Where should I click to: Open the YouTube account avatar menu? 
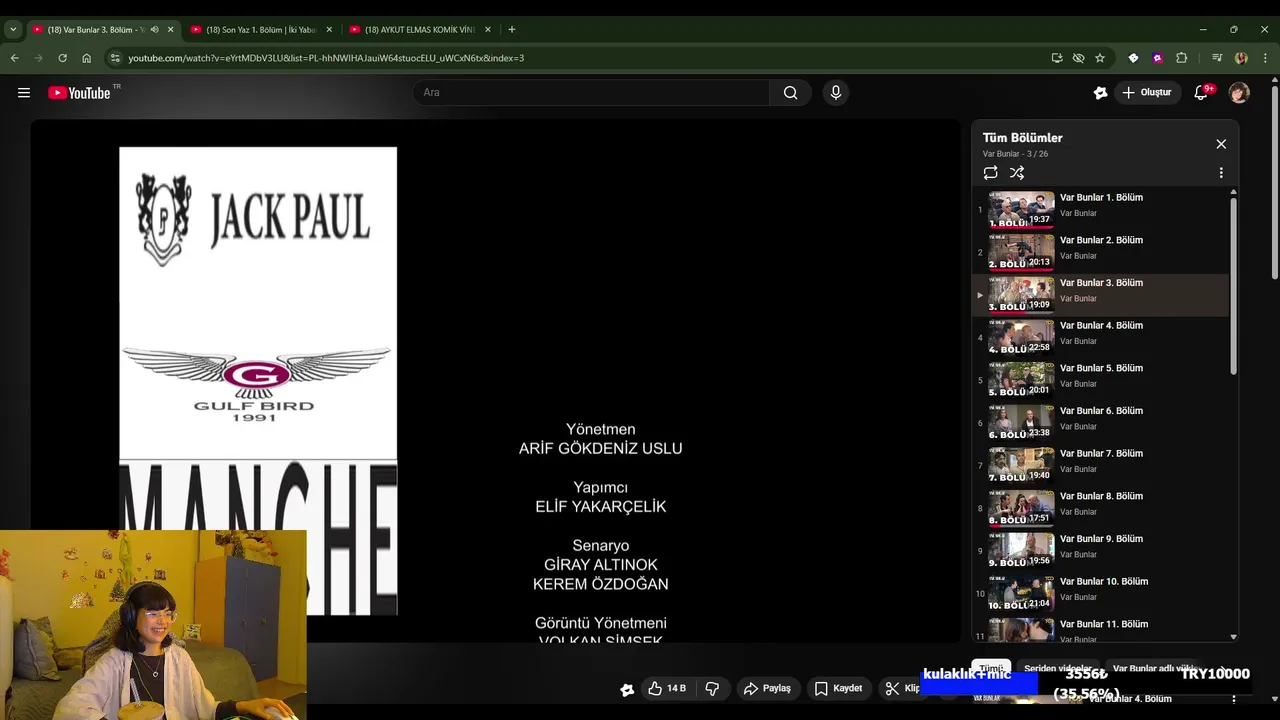(x=1239, y=93)
